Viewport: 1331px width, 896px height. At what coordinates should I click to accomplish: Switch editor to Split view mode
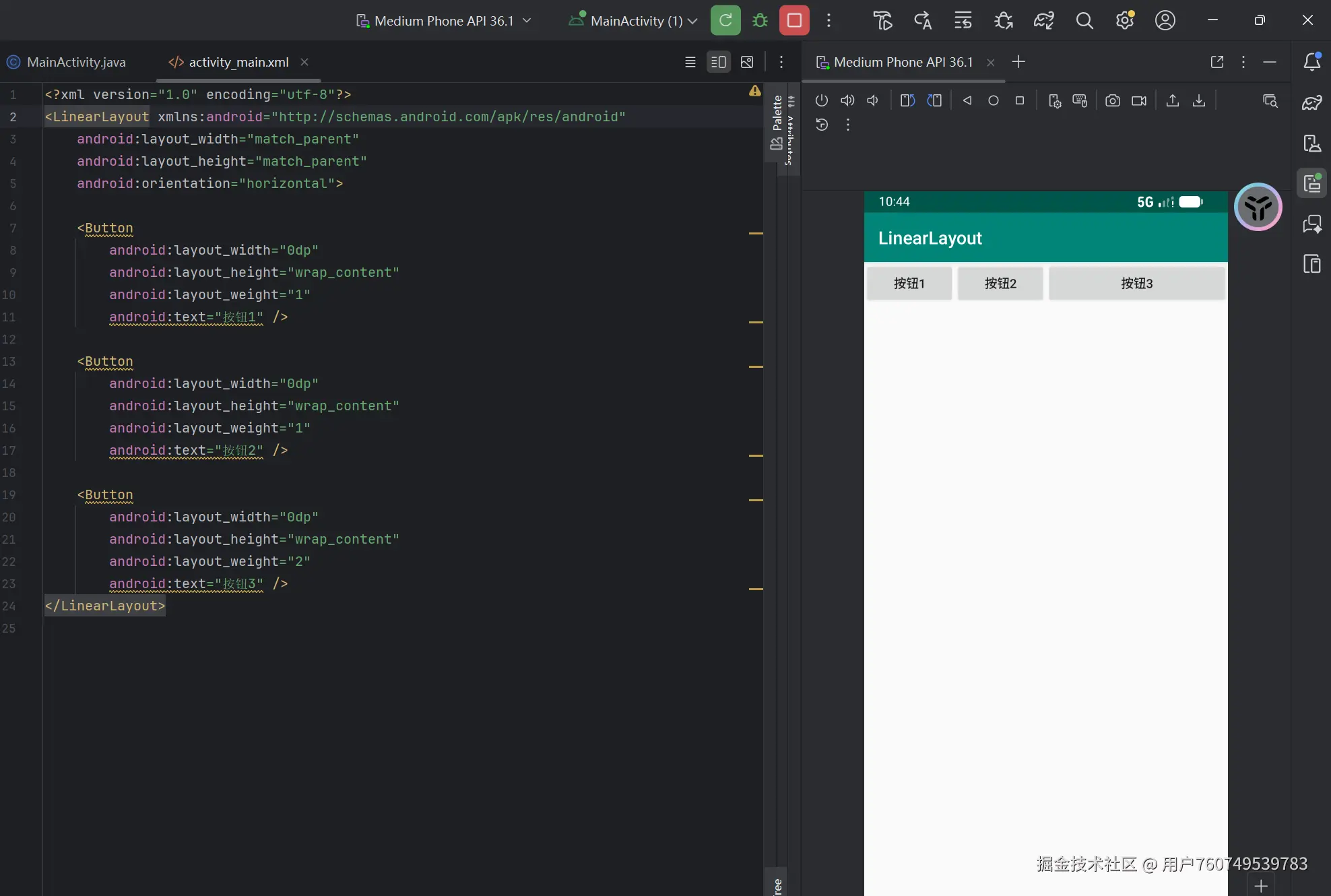[x=719, y=62]
